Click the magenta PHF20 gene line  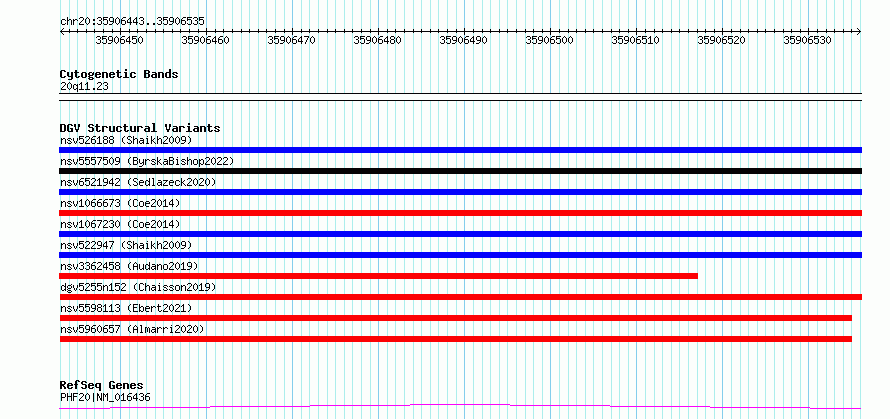[460, 407]
